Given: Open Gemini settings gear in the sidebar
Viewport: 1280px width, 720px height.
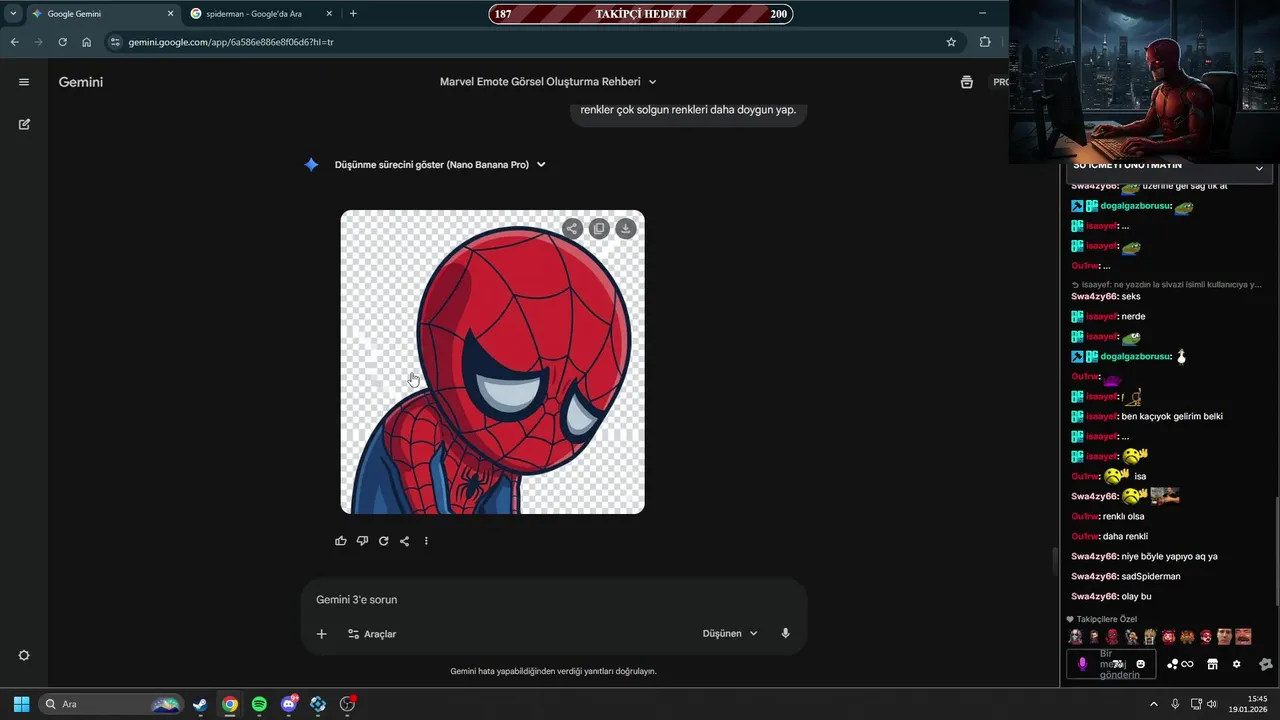Looking at the screenshot, I should [24, 655].
